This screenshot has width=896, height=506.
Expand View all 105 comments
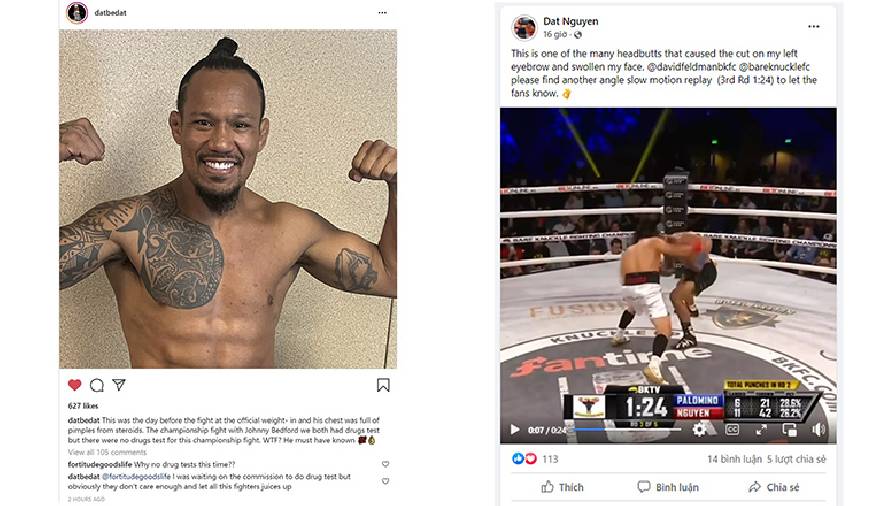pos(107,452)
